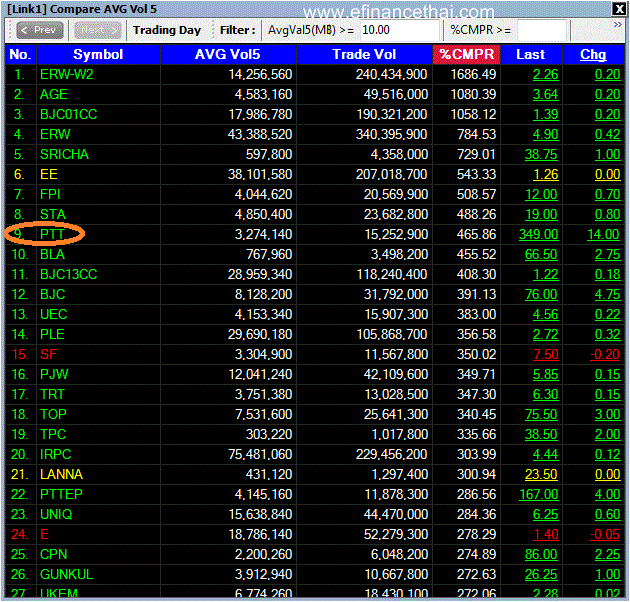Click the greyed Next button

(x=98, y=30)
